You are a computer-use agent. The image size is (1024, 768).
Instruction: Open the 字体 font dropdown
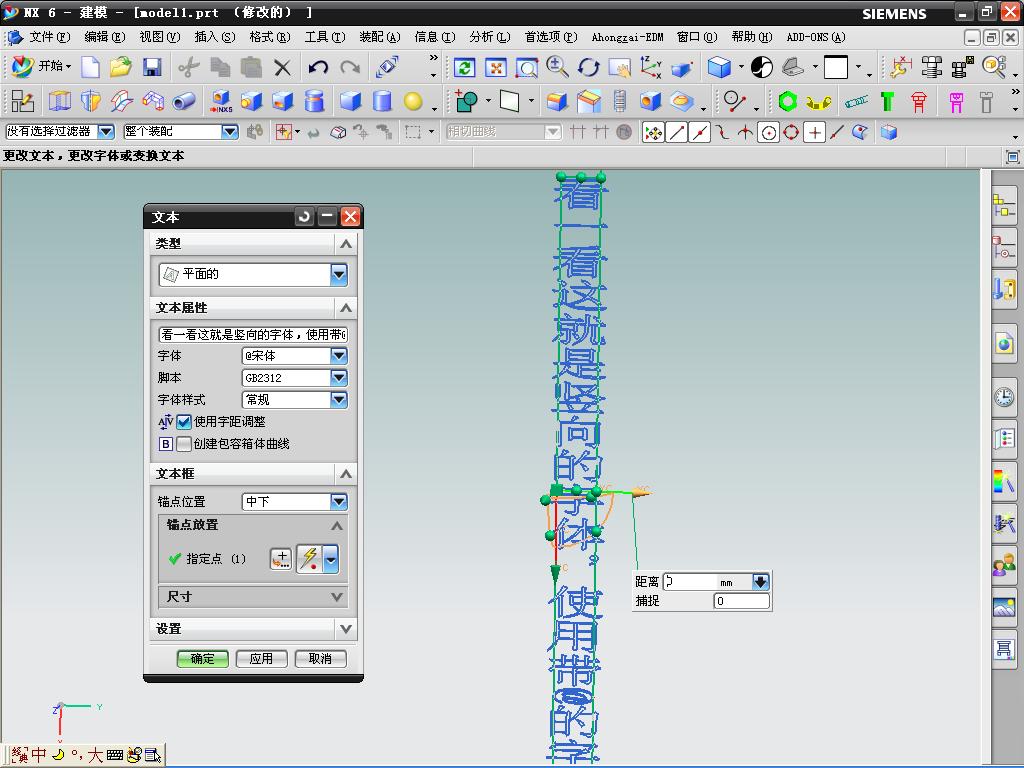pos(338,356)
